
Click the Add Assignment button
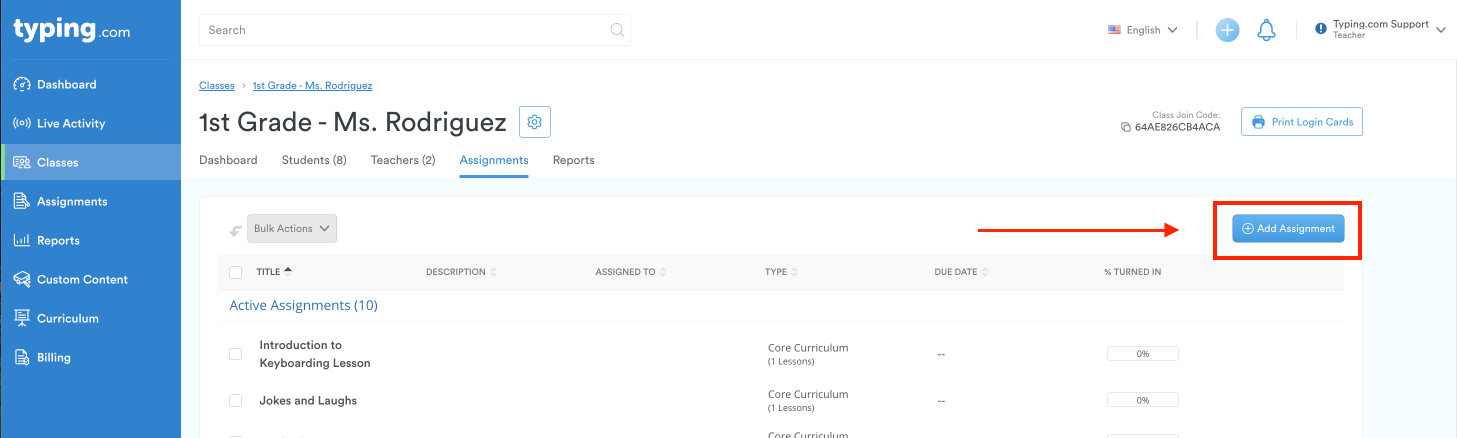(x=1288, y=229)
